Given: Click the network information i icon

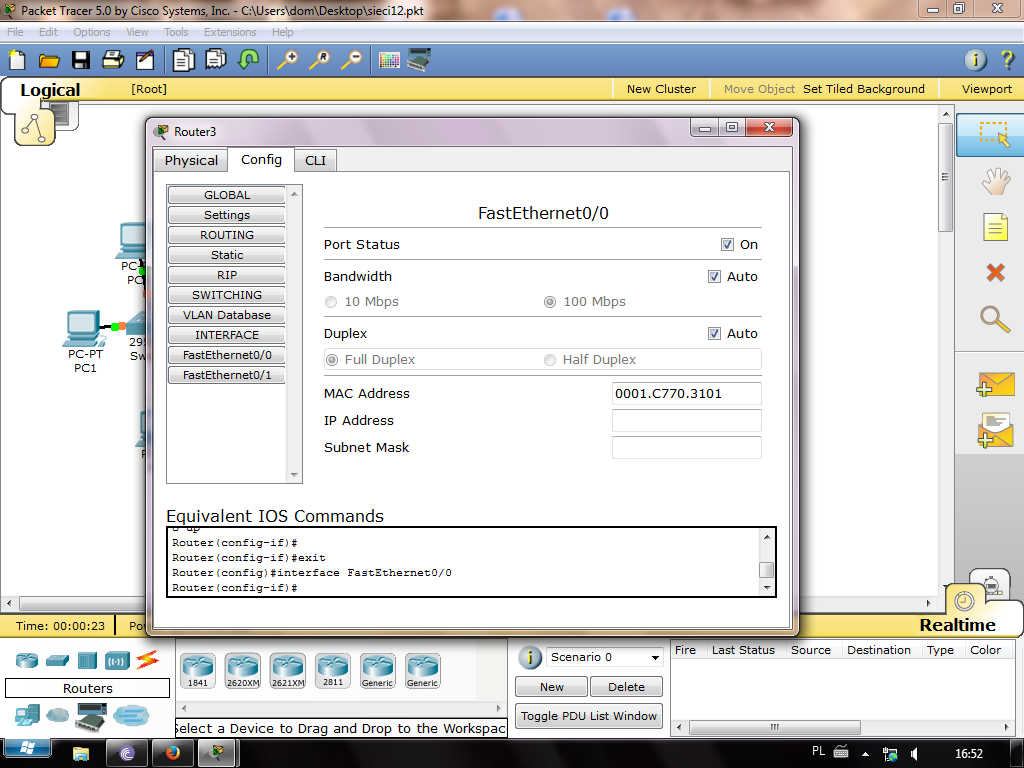Looking at the screenshot, I should [x=975, y=60].
